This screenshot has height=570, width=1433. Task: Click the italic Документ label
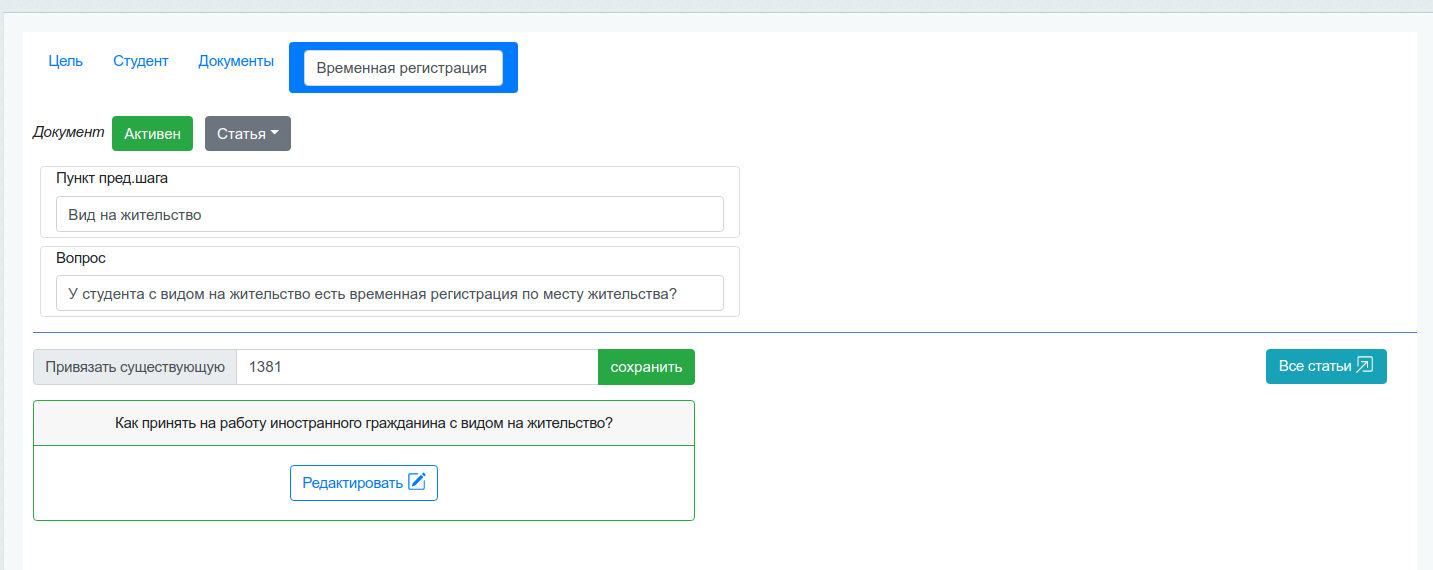coord(68,132)
